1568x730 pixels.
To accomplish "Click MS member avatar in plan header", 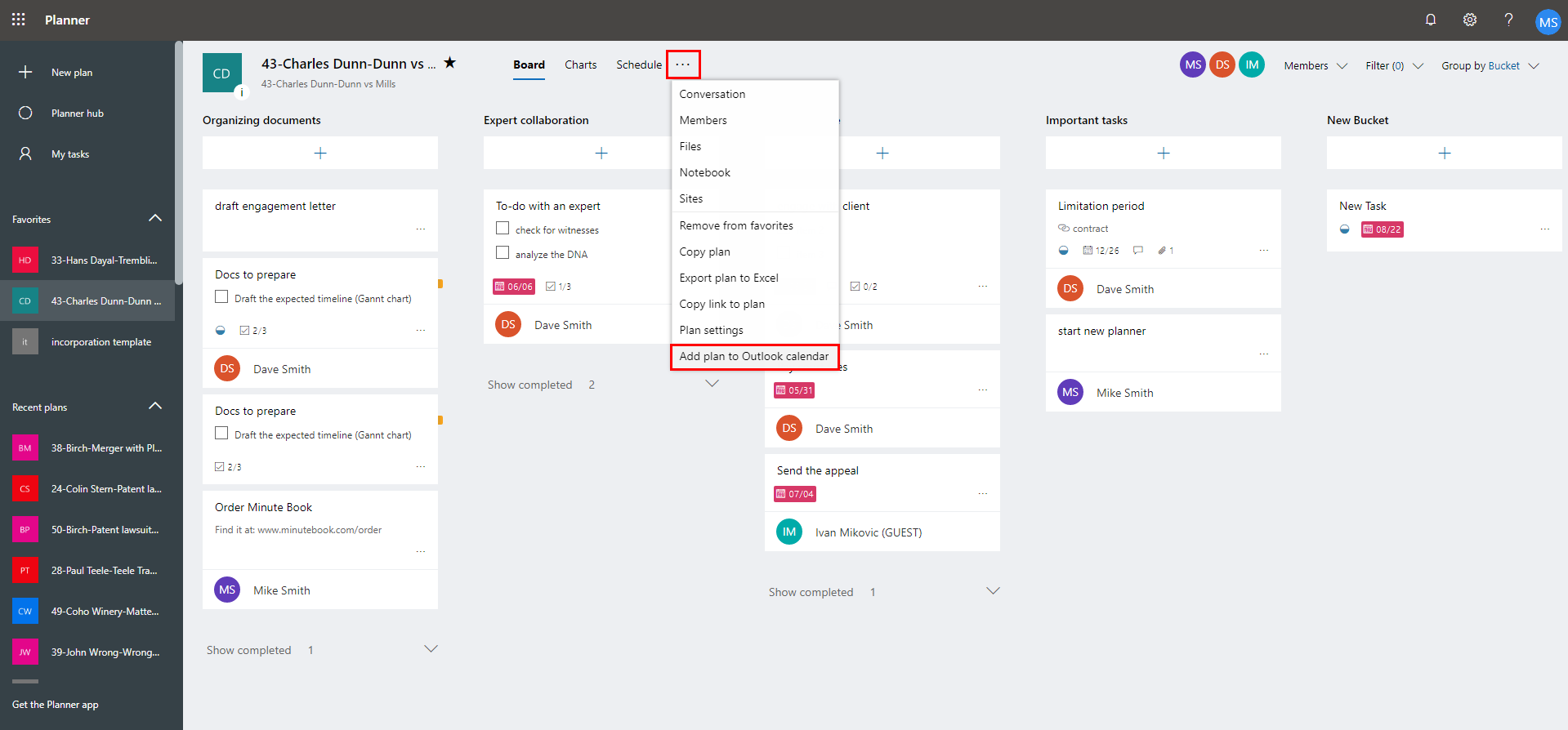I will point(1193,65).
